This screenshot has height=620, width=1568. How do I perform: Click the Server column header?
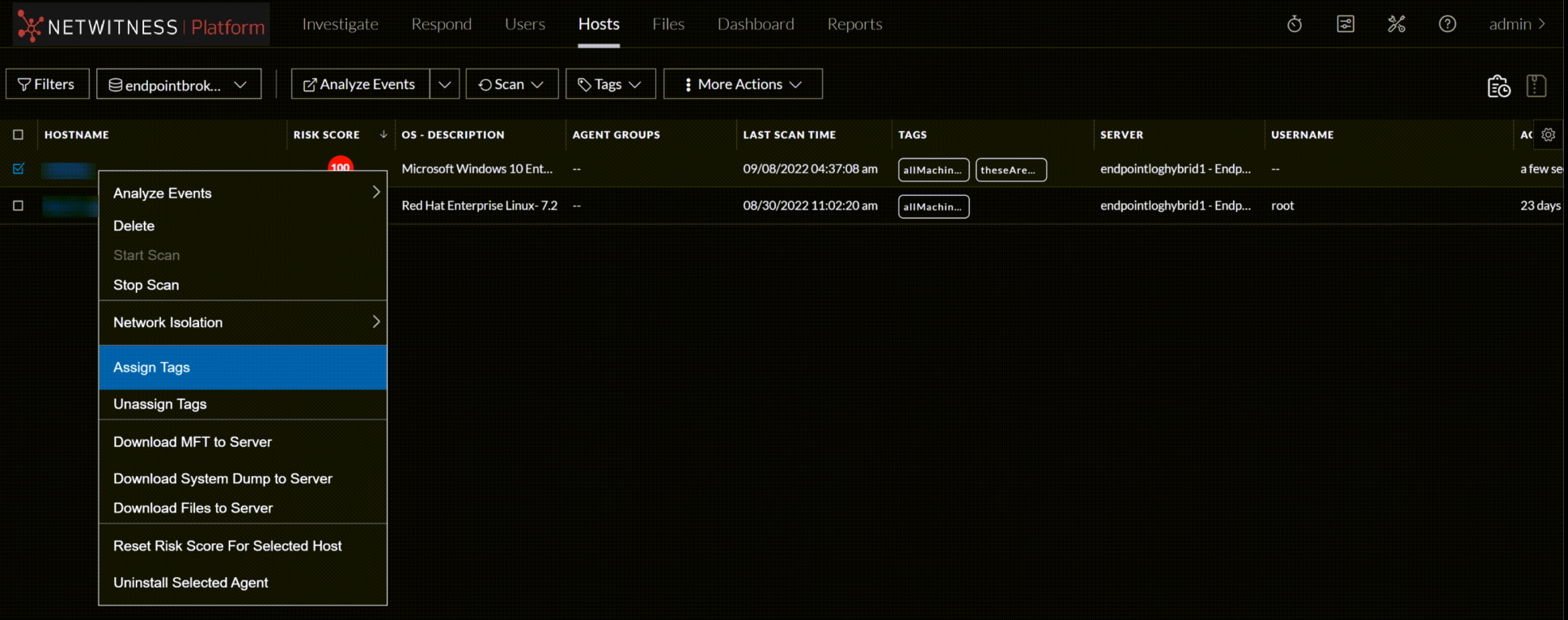coord(1122,135)
